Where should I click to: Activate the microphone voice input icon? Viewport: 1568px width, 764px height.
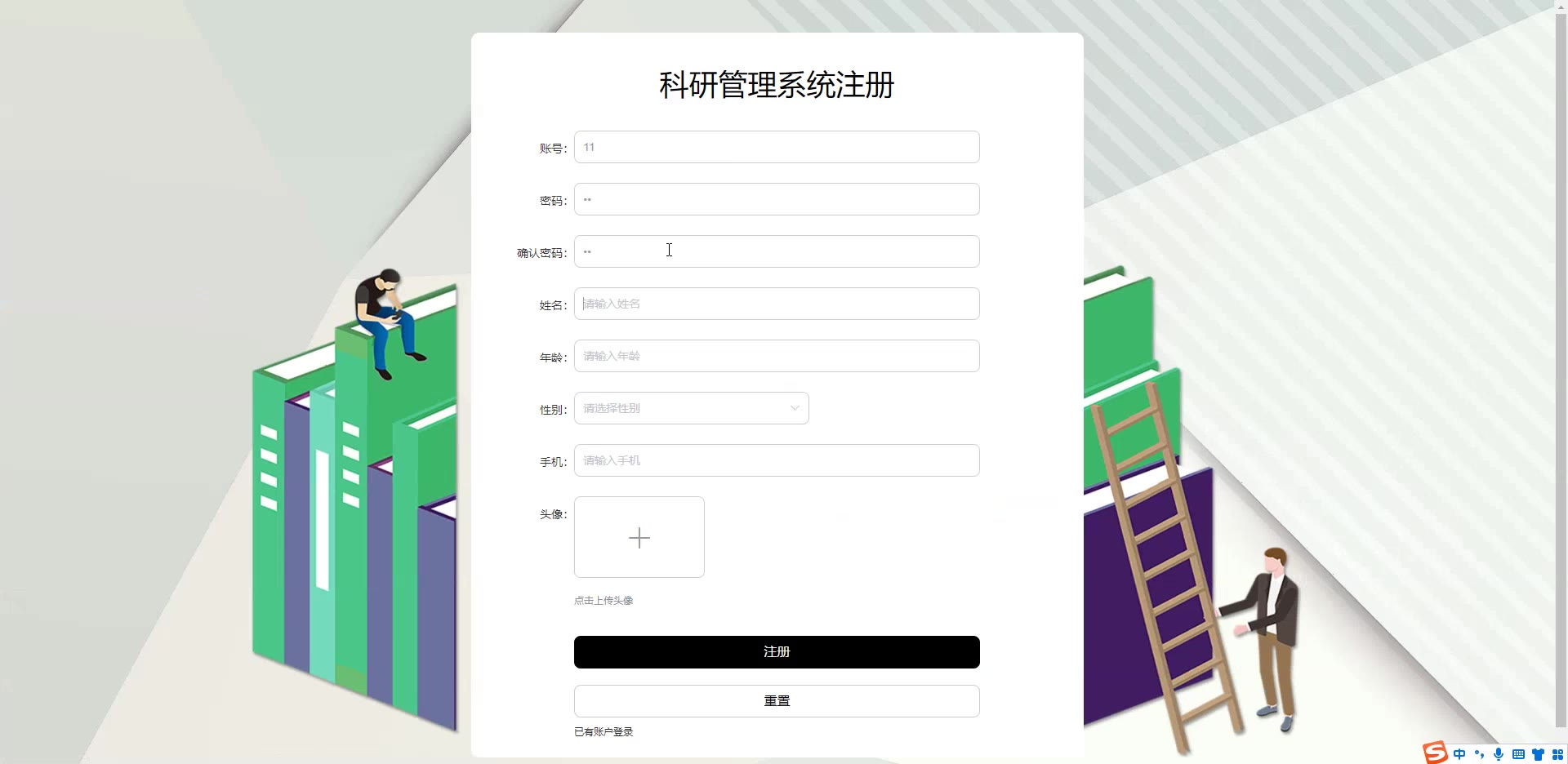[x=1499, y=754]
